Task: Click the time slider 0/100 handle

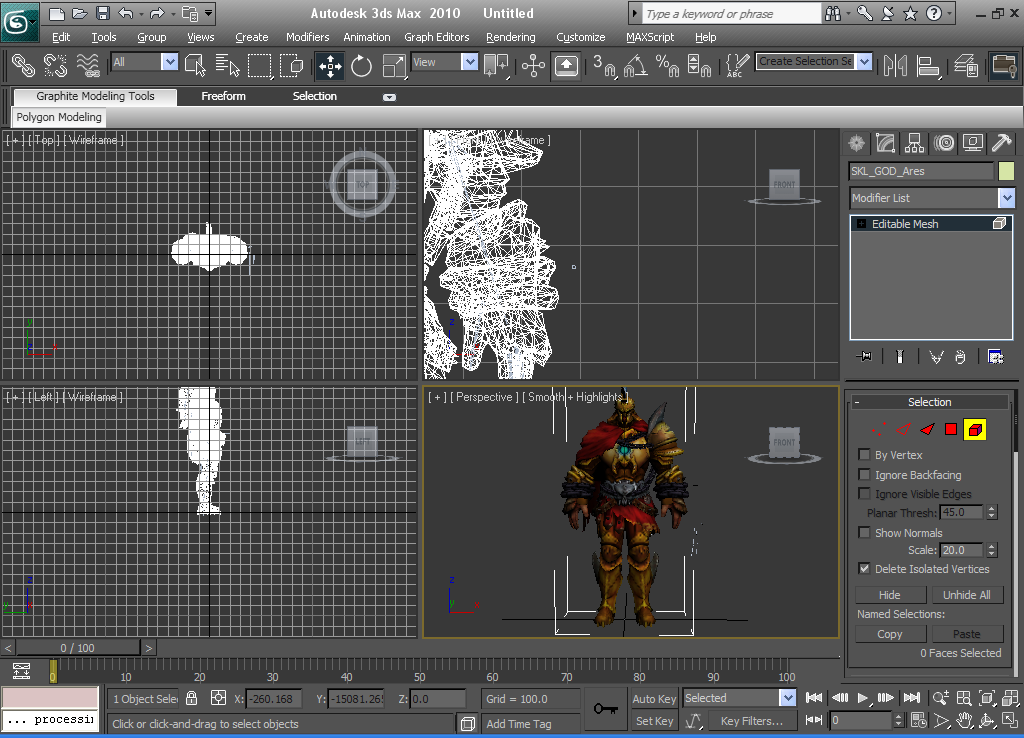Action: 78,648
